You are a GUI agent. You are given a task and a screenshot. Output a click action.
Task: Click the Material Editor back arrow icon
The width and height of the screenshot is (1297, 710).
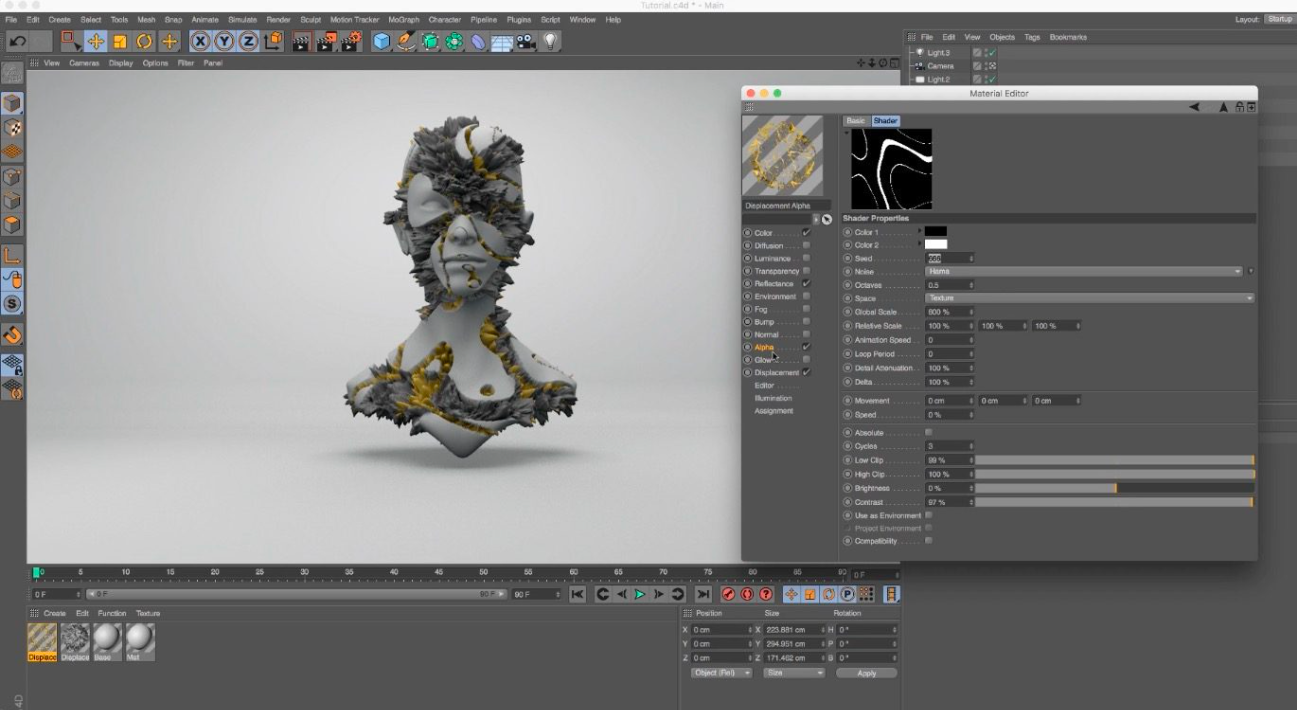[x=1194, y=107]
